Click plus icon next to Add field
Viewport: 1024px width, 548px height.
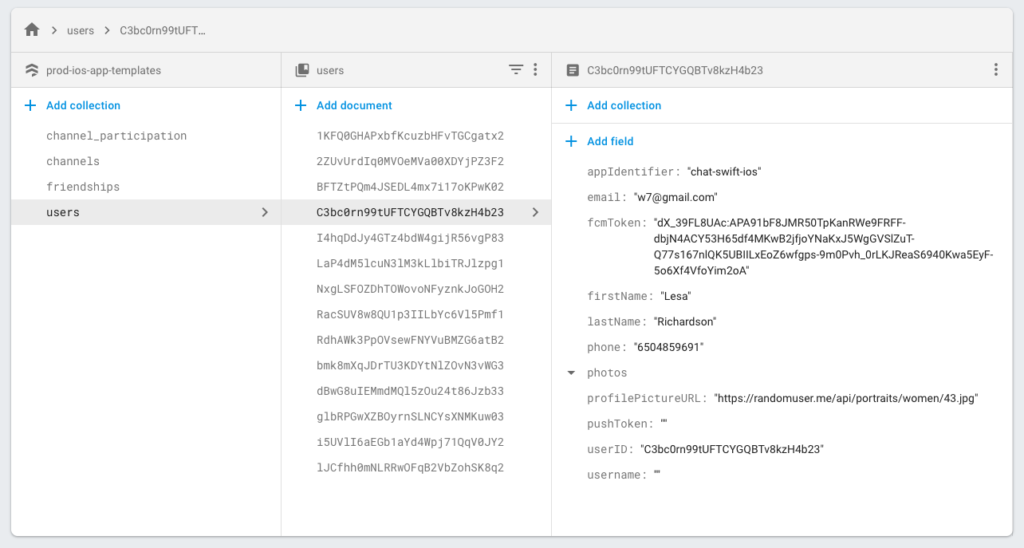pyautogui.click(x=571, y=141)
